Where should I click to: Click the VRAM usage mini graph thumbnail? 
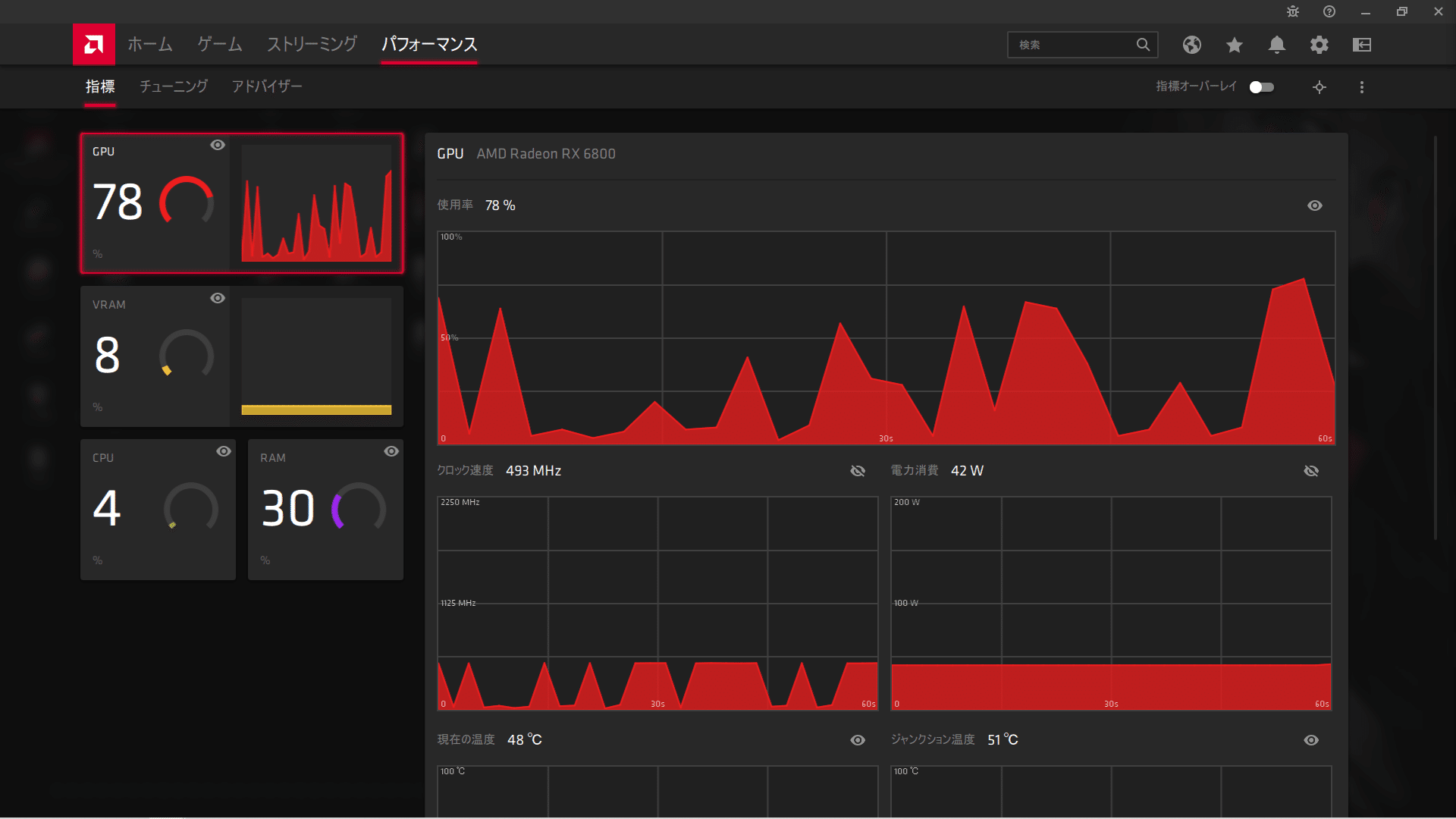[316, 356]
